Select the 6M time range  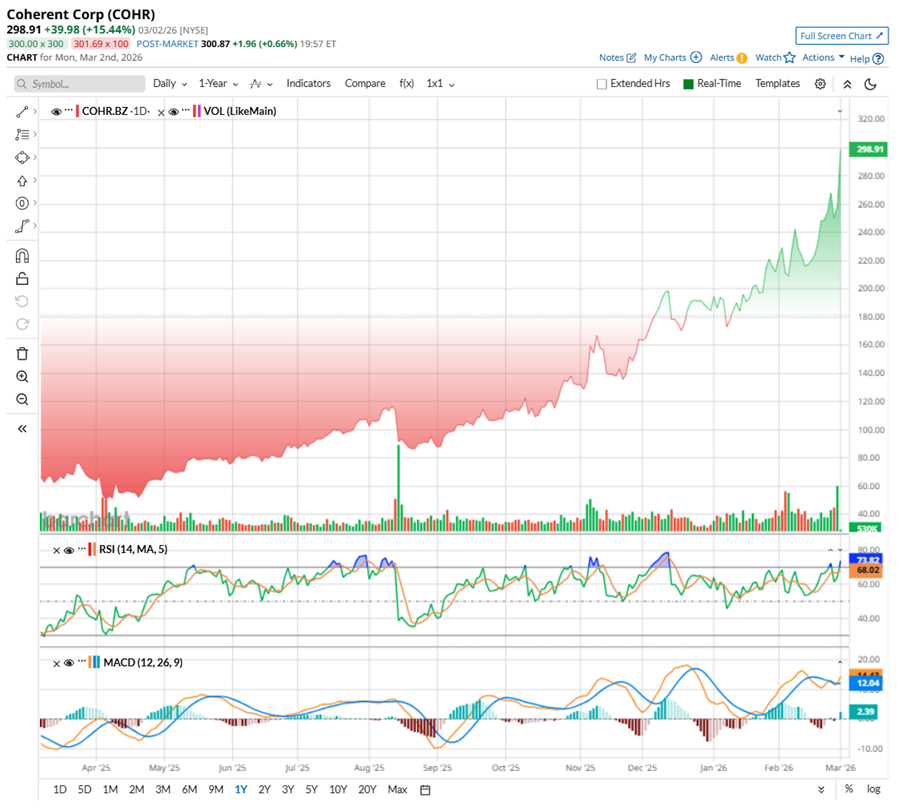coord(189,790)
